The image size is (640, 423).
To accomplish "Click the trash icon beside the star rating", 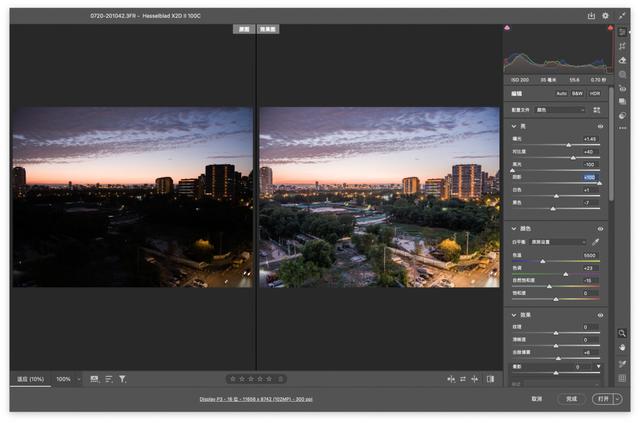I will 281,379.
